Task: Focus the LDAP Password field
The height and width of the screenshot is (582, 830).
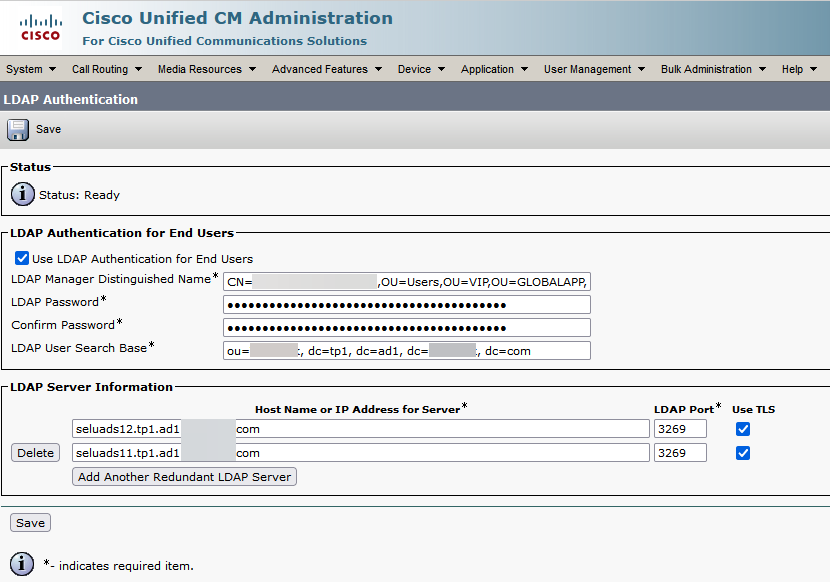Action: click(407, 305)
